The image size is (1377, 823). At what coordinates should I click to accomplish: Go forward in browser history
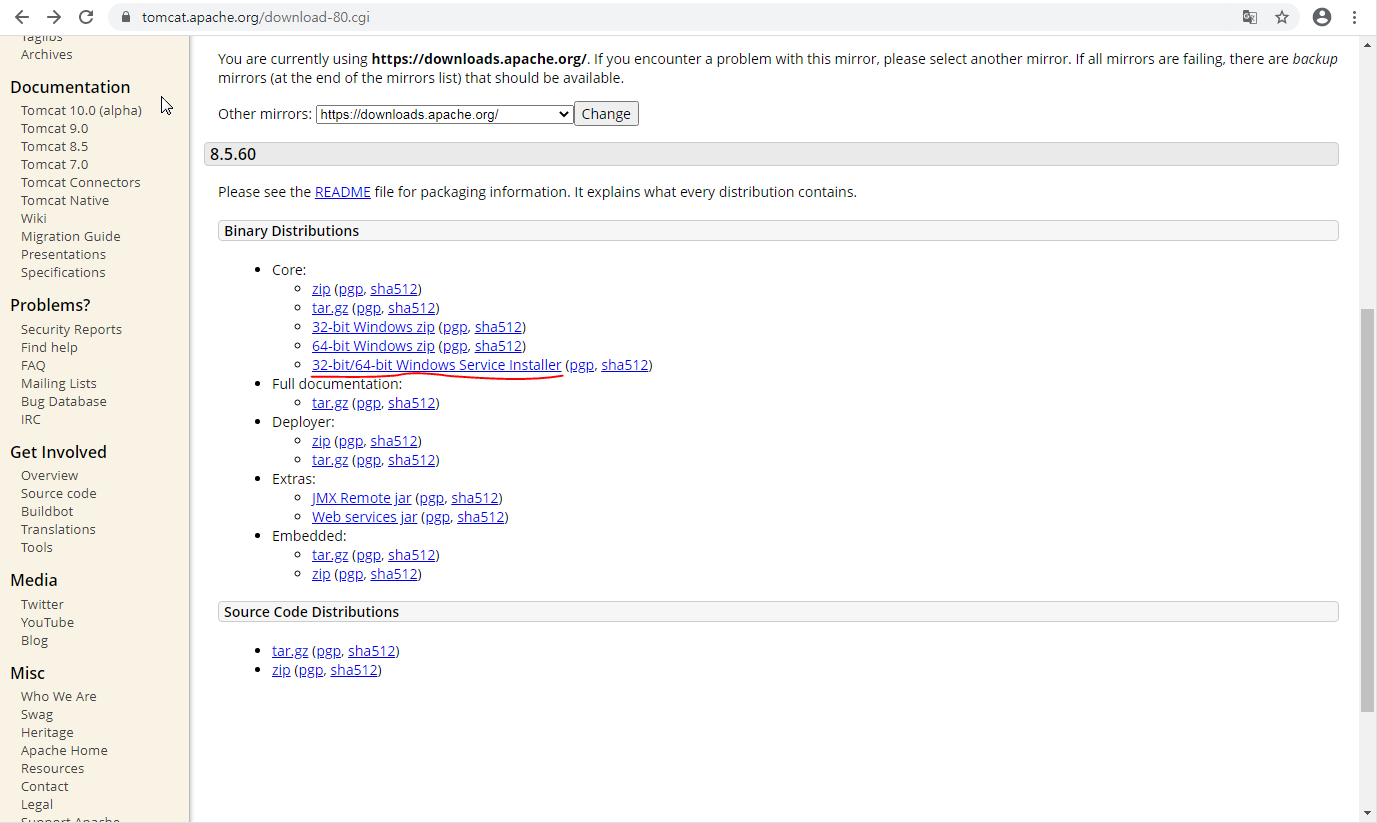[x=54, y=17]
